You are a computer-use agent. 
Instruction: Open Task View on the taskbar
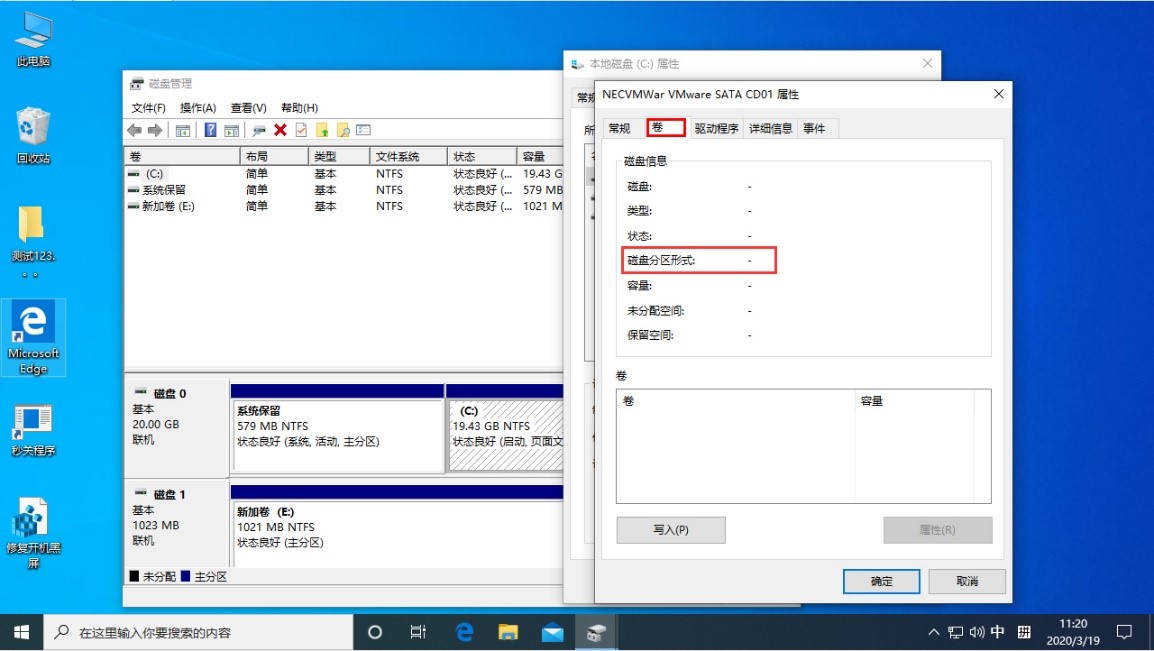418,633
